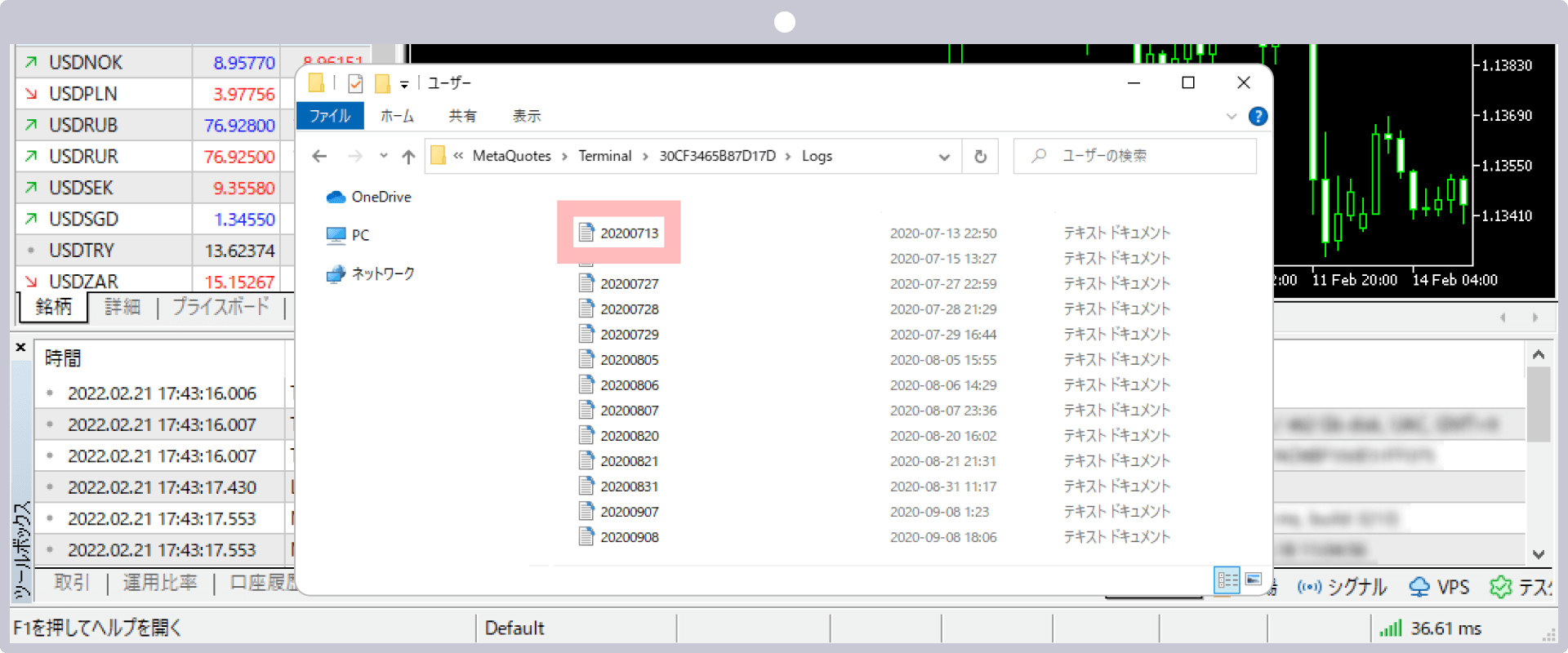The width and height of the screenshot is (1568, 653).
Task: Click the 20200805 file icon
Action: (x=586, y=359)
